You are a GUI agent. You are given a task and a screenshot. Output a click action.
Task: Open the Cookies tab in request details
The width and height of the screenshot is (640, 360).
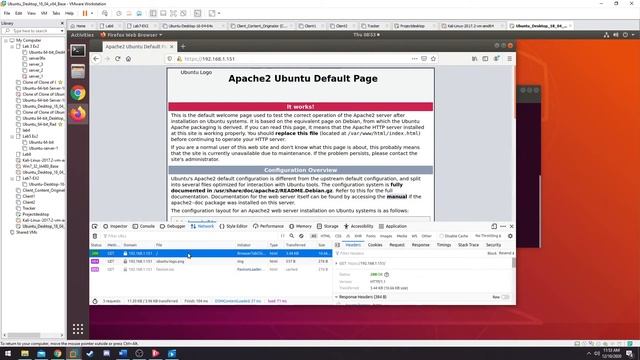(375, 245)
